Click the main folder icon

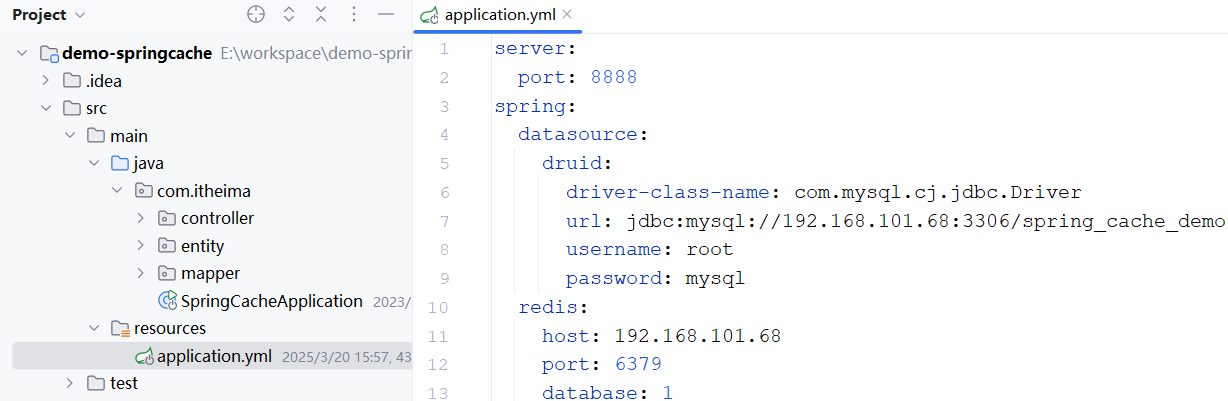pyautogui.click(x=95, y=136)
